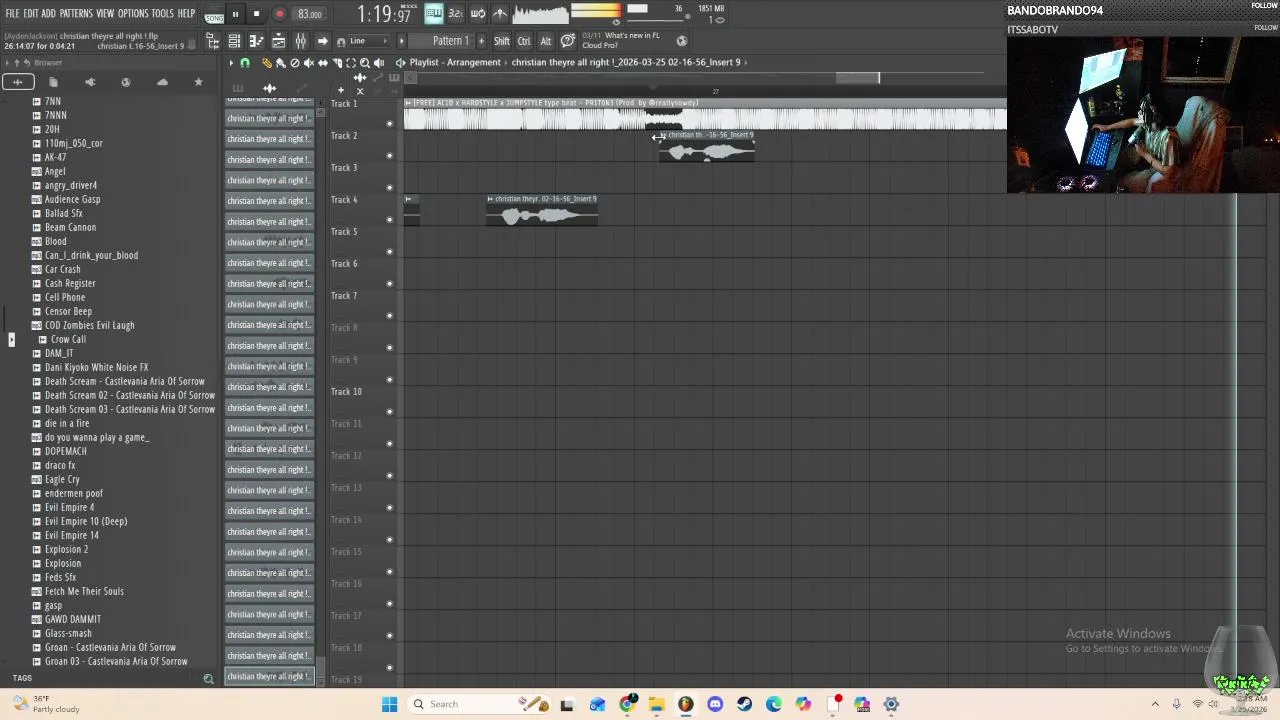The height and width of the screenshot is (720, 1280).
Task: Open the Line snap dropdown
Action: point(368,41)
